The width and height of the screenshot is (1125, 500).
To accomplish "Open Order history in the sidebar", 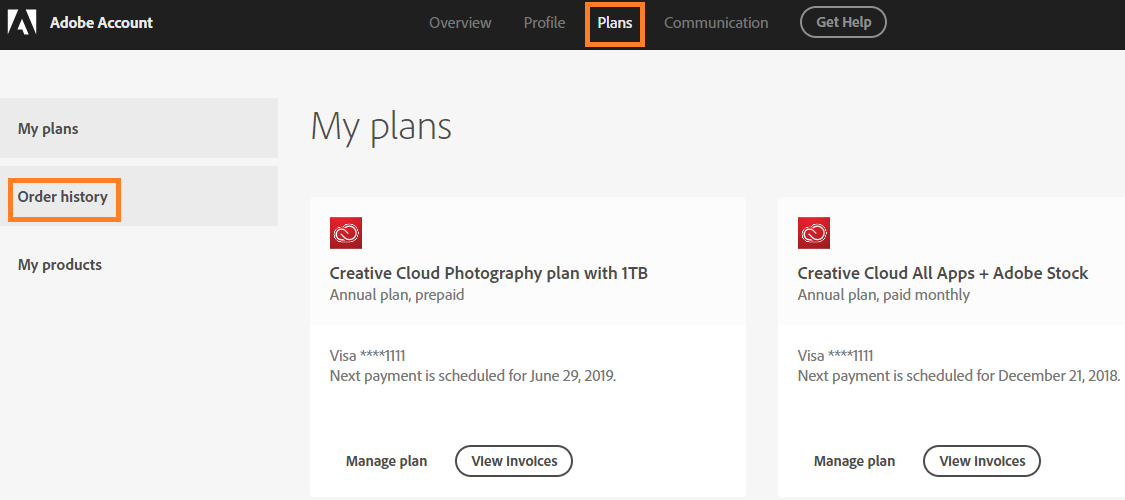I will point(63,197).
